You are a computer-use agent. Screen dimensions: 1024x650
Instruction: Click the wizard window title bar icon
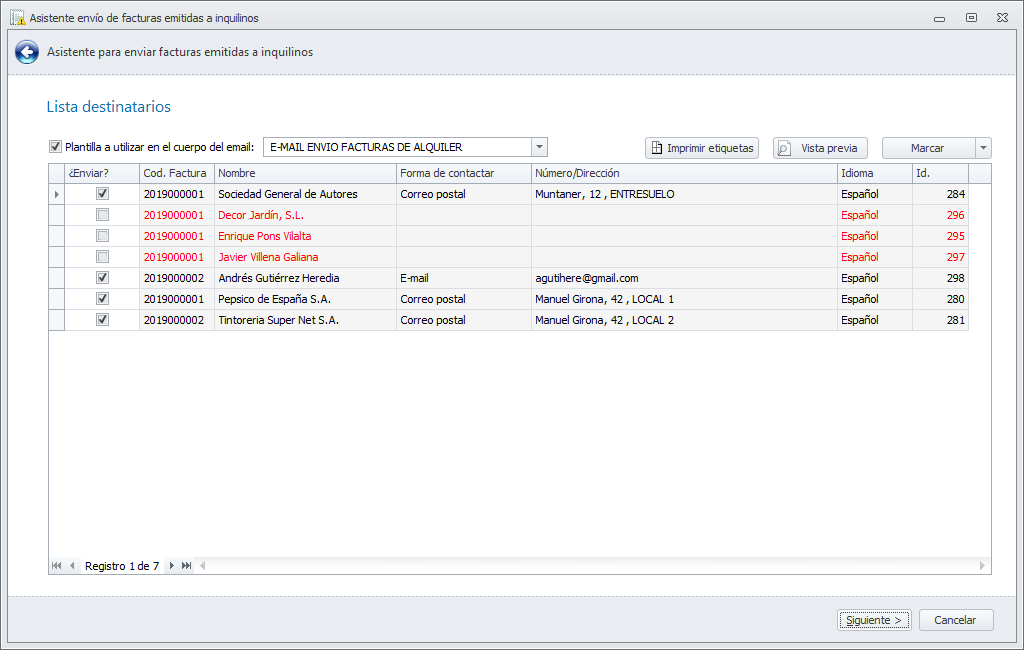click(x=18, y=18)
